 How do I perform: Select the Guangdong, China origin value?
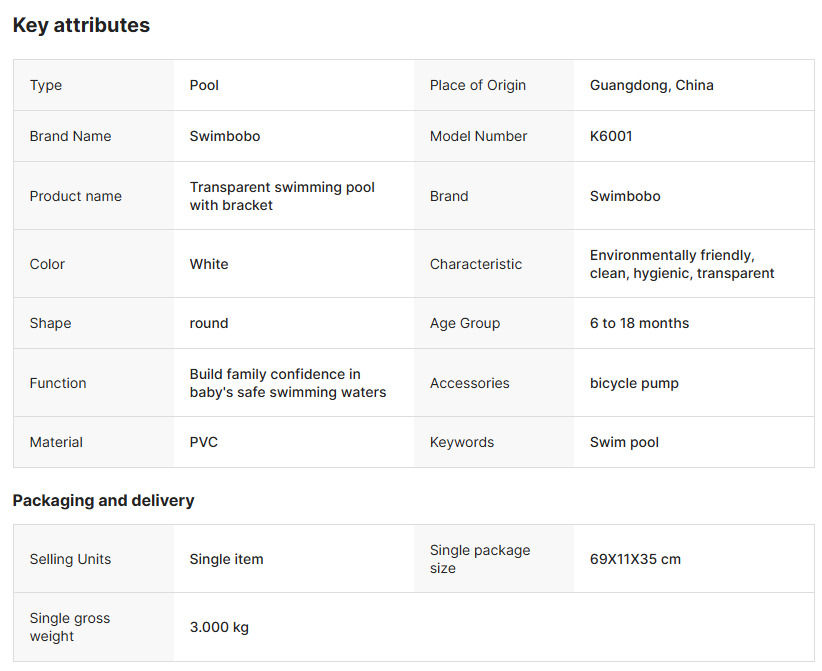click(651, 85)
